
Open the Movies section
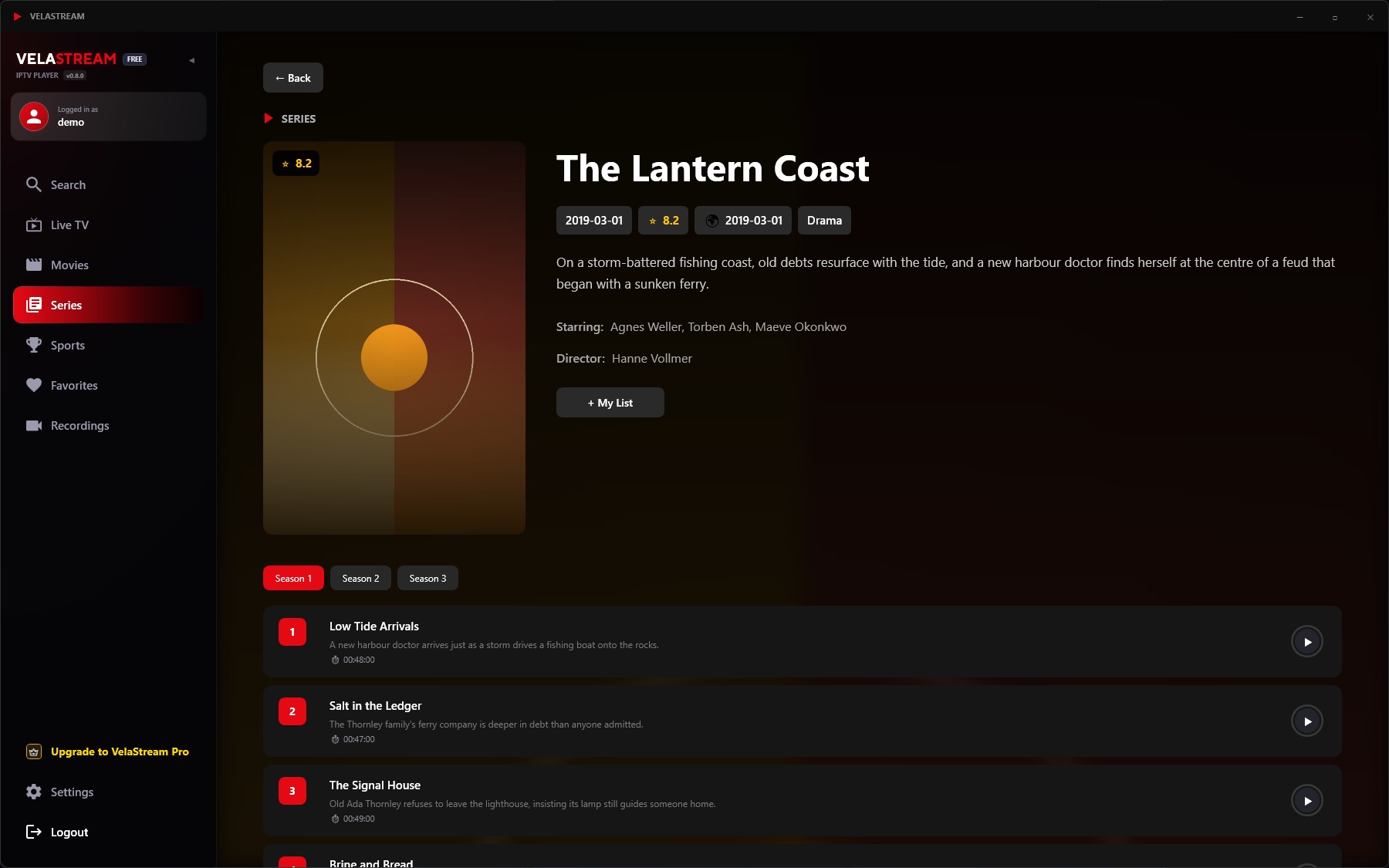108,265
